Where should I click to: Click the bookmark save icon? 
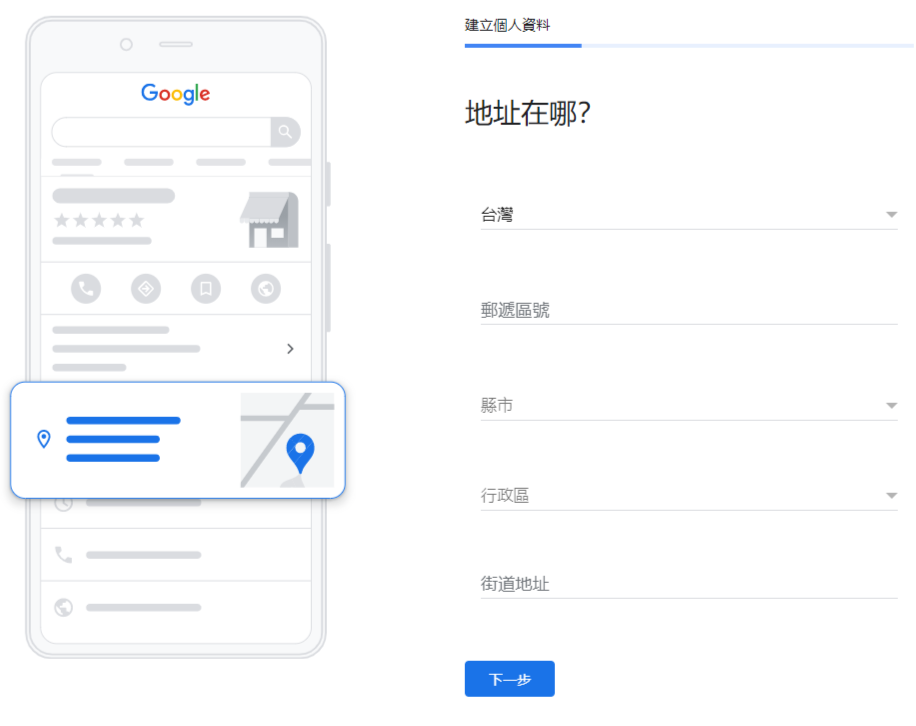click(206, 289)
